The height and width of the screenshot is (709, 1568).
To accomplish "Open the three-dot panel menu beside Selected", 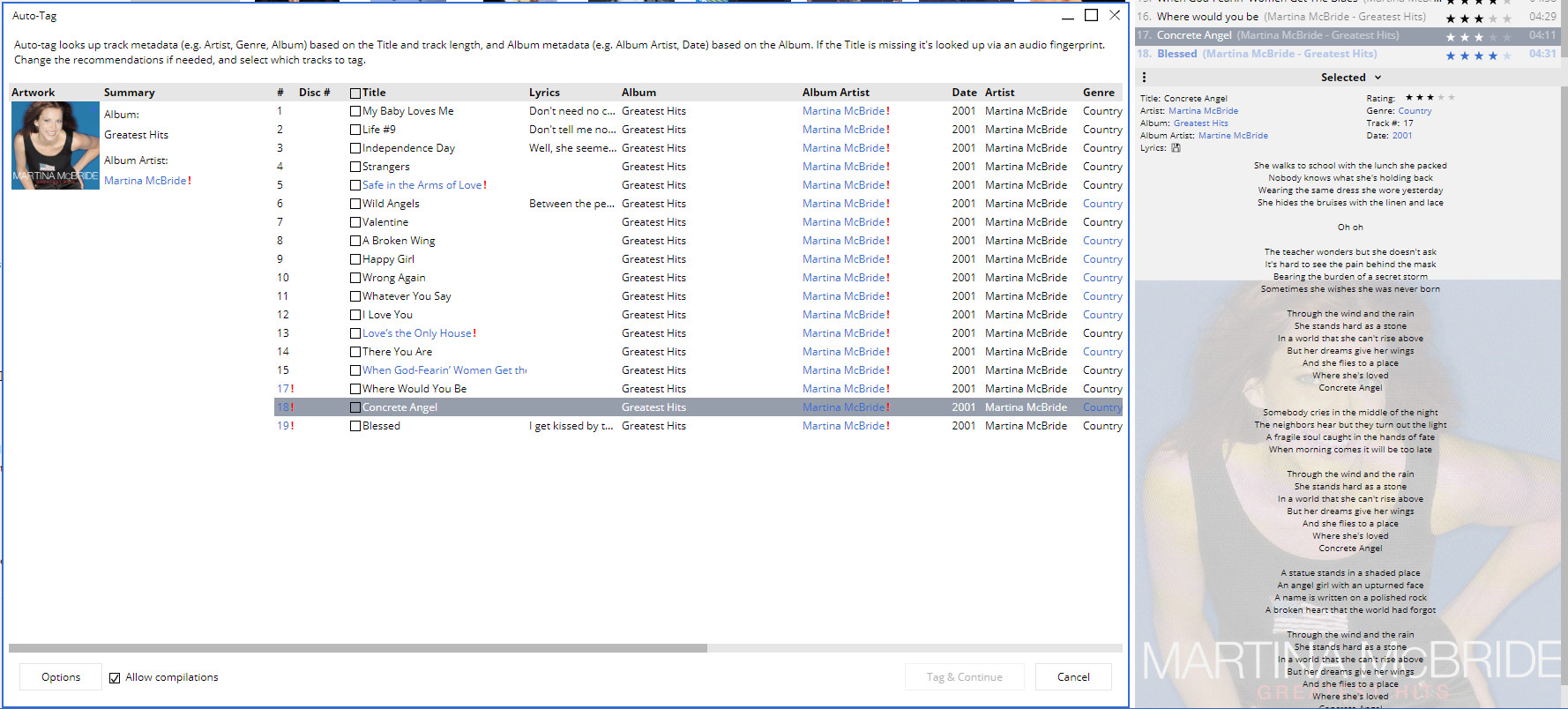I will tap(1144, 78).
